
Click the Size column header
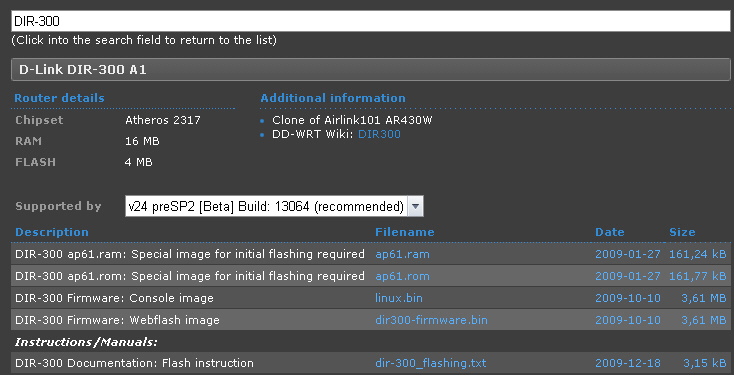682,232
